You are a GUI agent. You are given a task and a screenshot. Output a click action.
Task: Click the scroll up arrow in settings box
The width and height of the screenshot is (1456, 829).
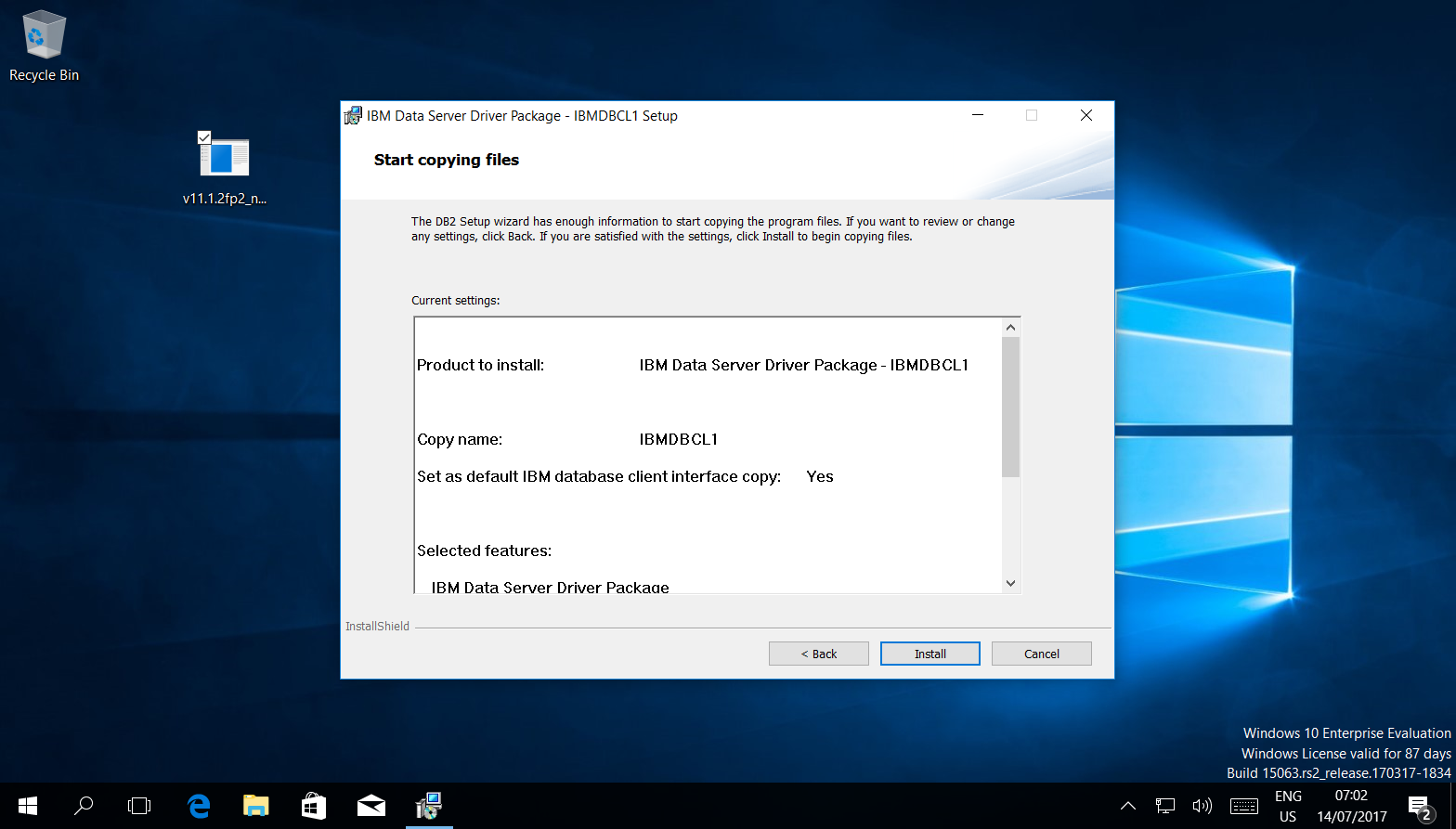(x=1011, y=327)
